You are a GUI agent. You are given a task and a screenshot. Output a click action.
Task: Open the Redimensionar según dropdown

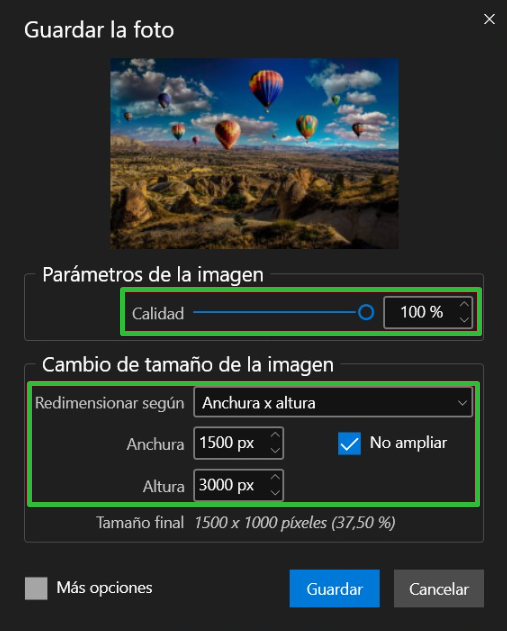pos(333,402)
